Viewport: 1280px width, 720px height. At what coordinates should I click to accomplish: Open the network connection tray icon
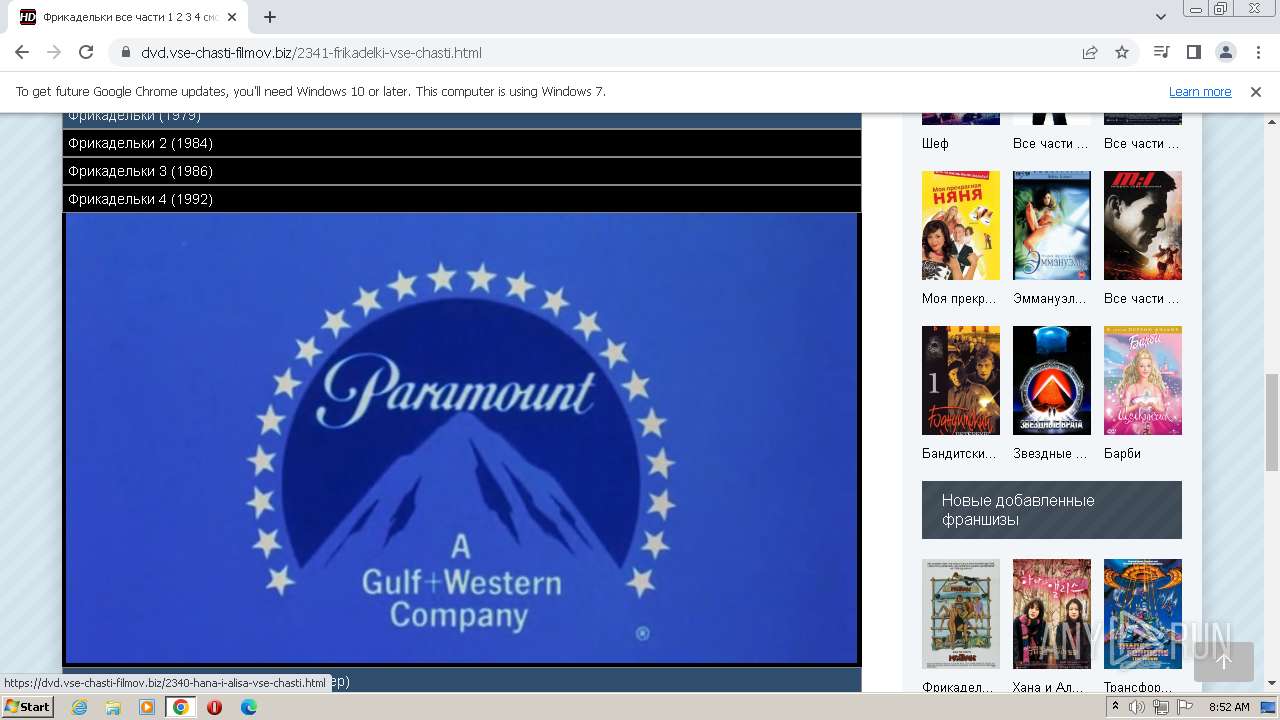coord(1160,707)
